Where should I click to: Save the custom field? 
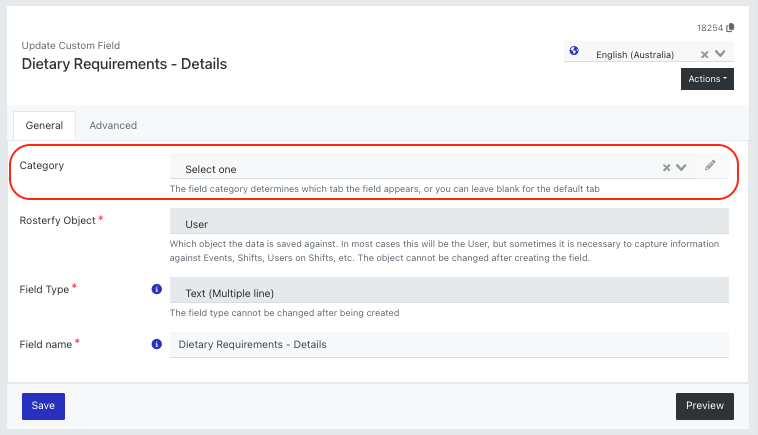click(x=44, y=406)
